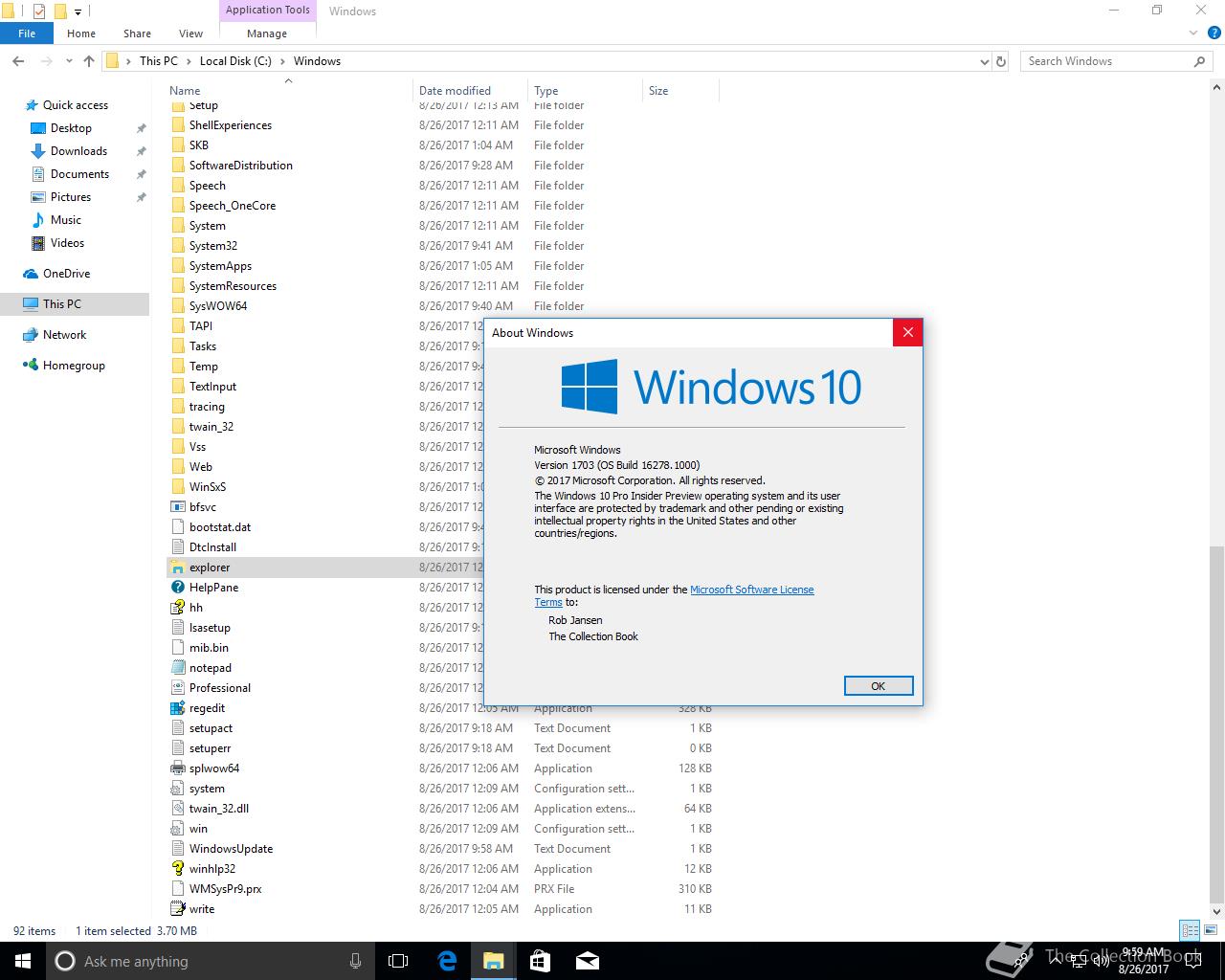Select the notepad file icon
Screen dimensions: 1225x980
coord(177,668)
